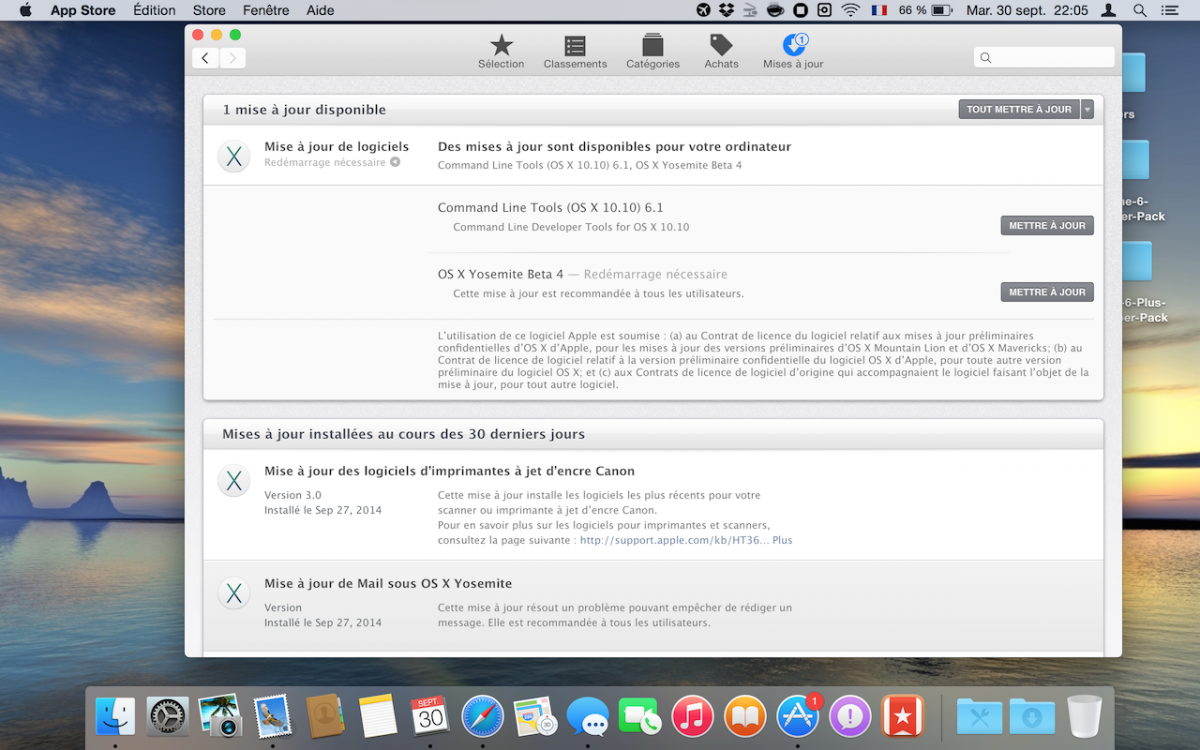Open the Mises à jour tab
This screenshot has width=1200, height=750.
tap(793, 52)
